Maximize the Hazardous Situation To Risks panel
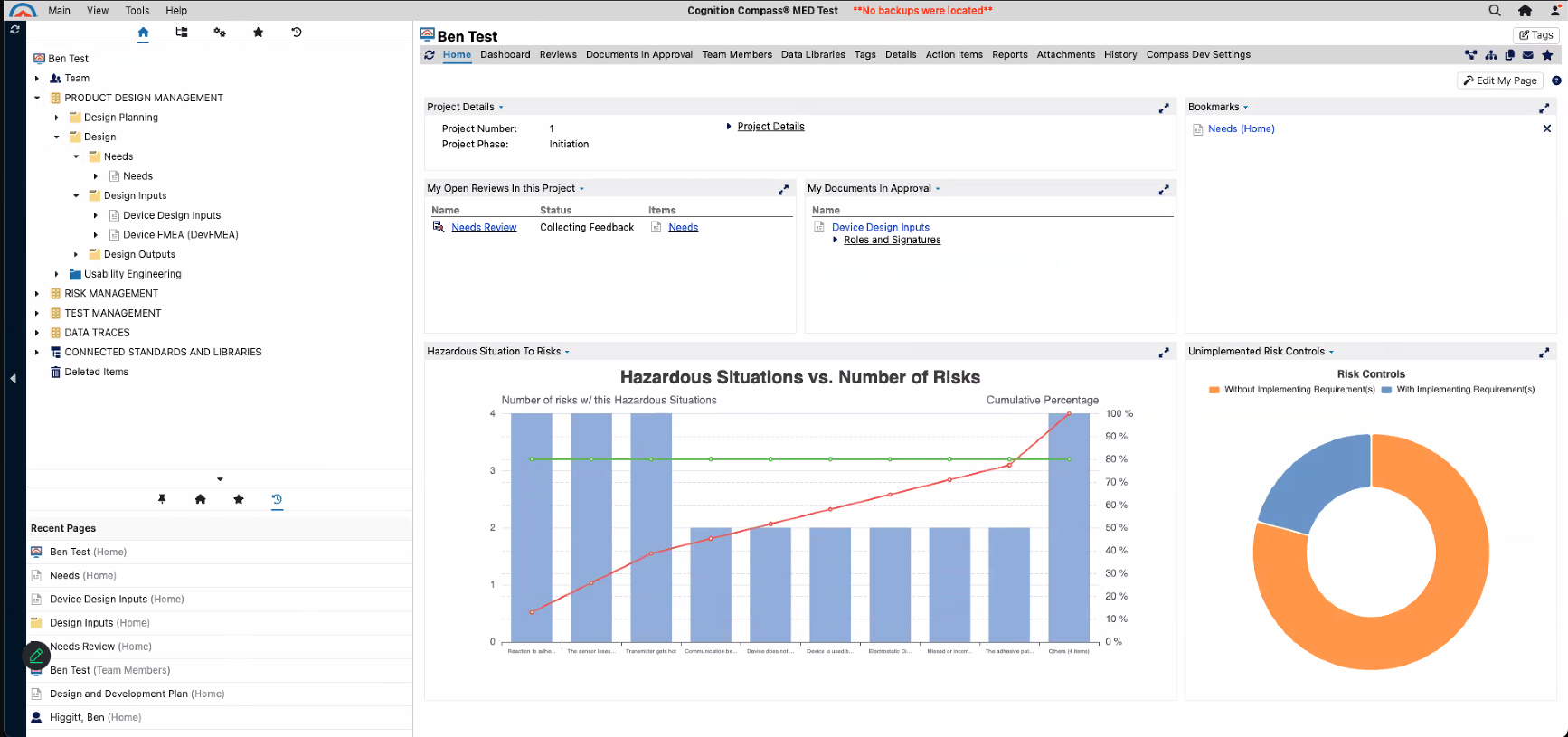 click(1164, 352)
